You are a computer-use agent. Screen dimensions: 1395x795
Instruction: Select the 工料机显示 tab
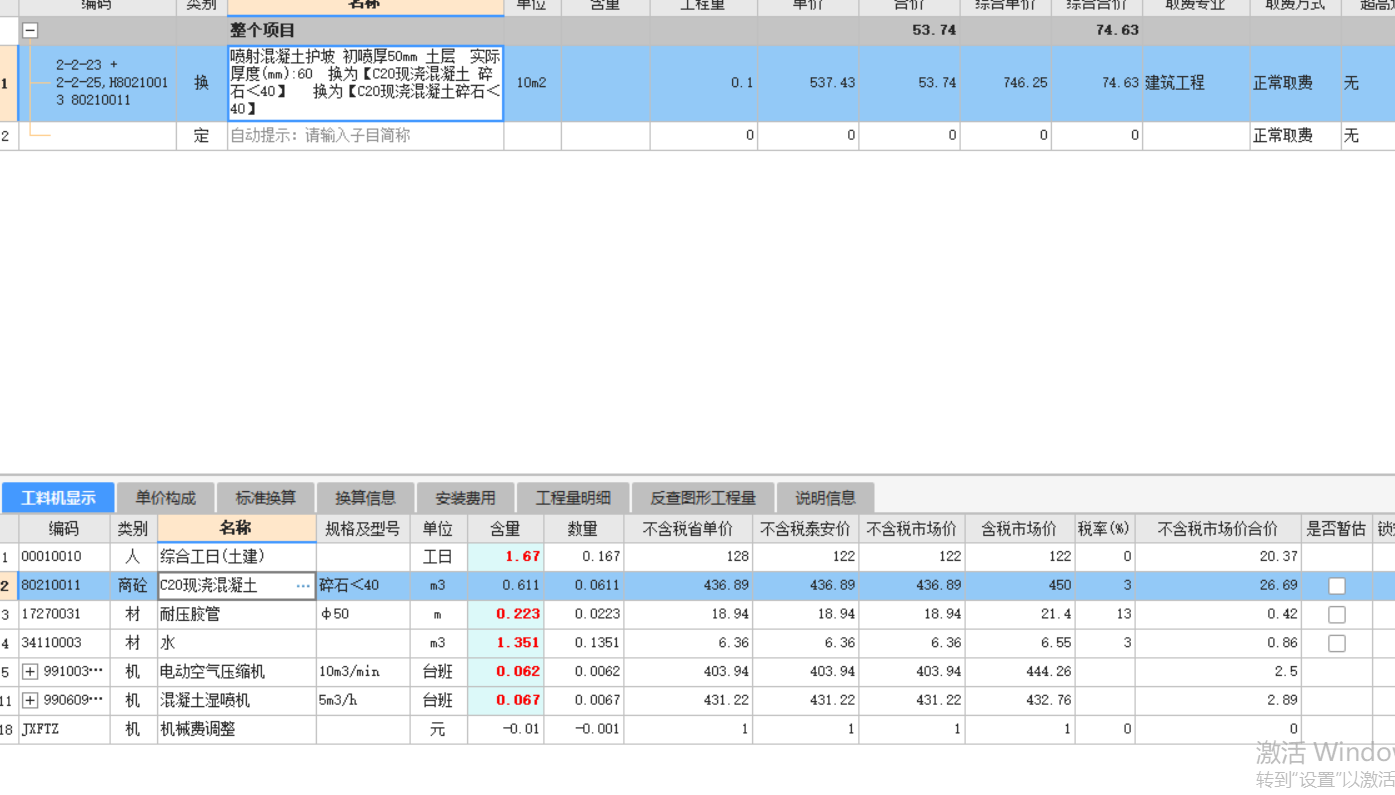(x=58, y=498)
